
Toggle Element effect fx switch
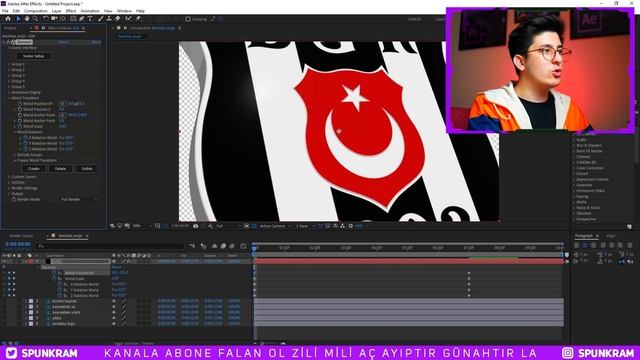coord(9,42)
